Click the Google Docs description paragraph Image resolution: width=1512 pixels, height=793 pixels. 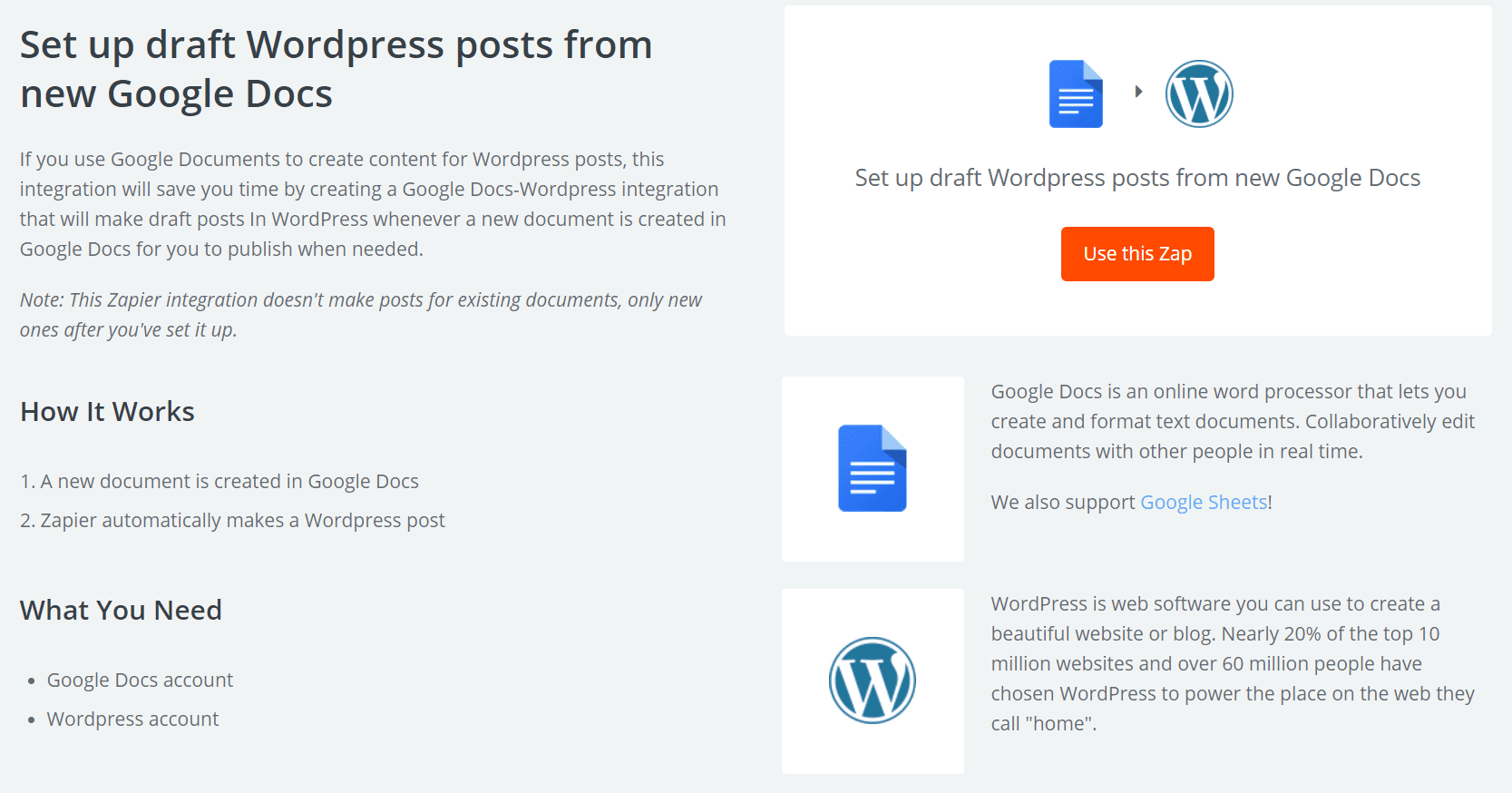point(1233,422)
